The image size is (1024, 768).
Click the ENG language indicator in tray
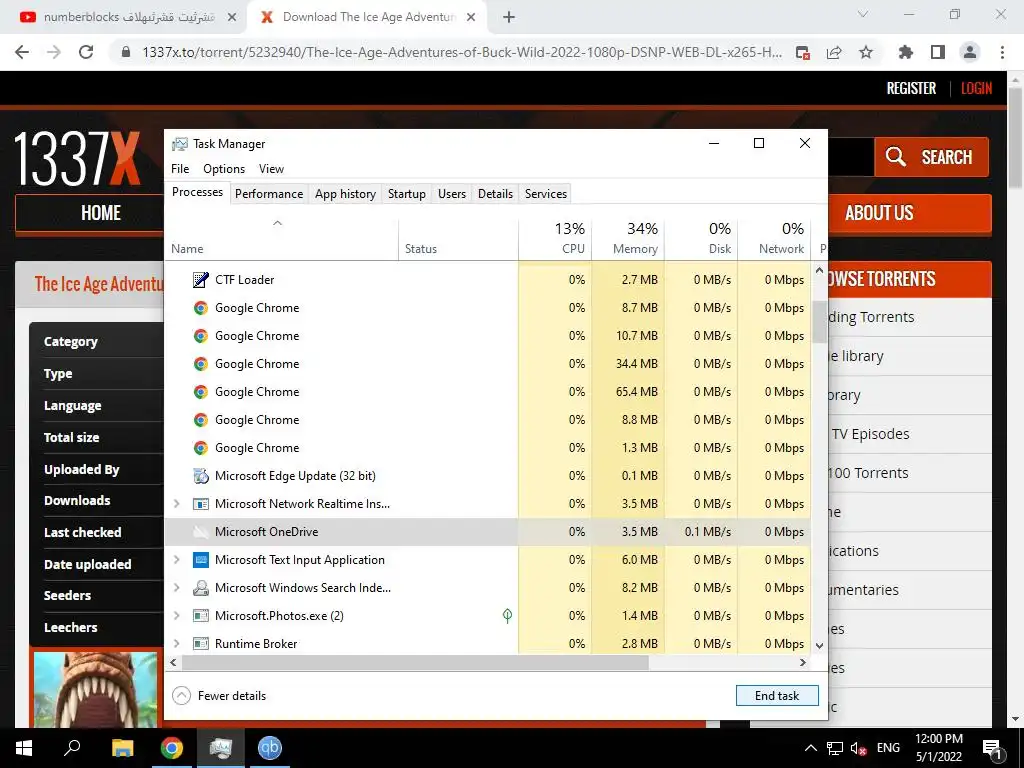pos(888,748)
